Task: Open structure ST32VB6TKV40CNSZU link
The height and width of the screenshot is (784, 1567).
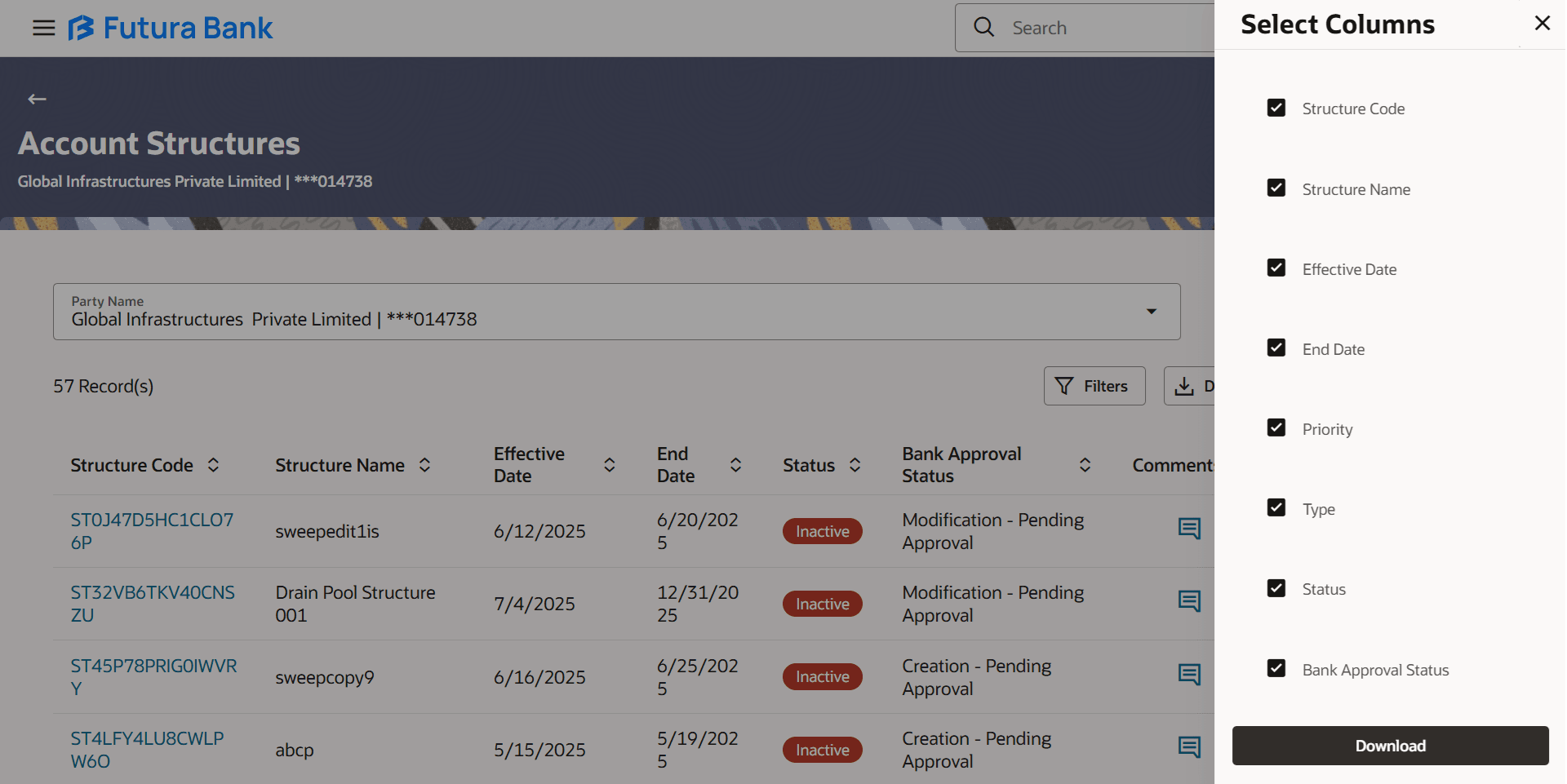Action: 153,604
